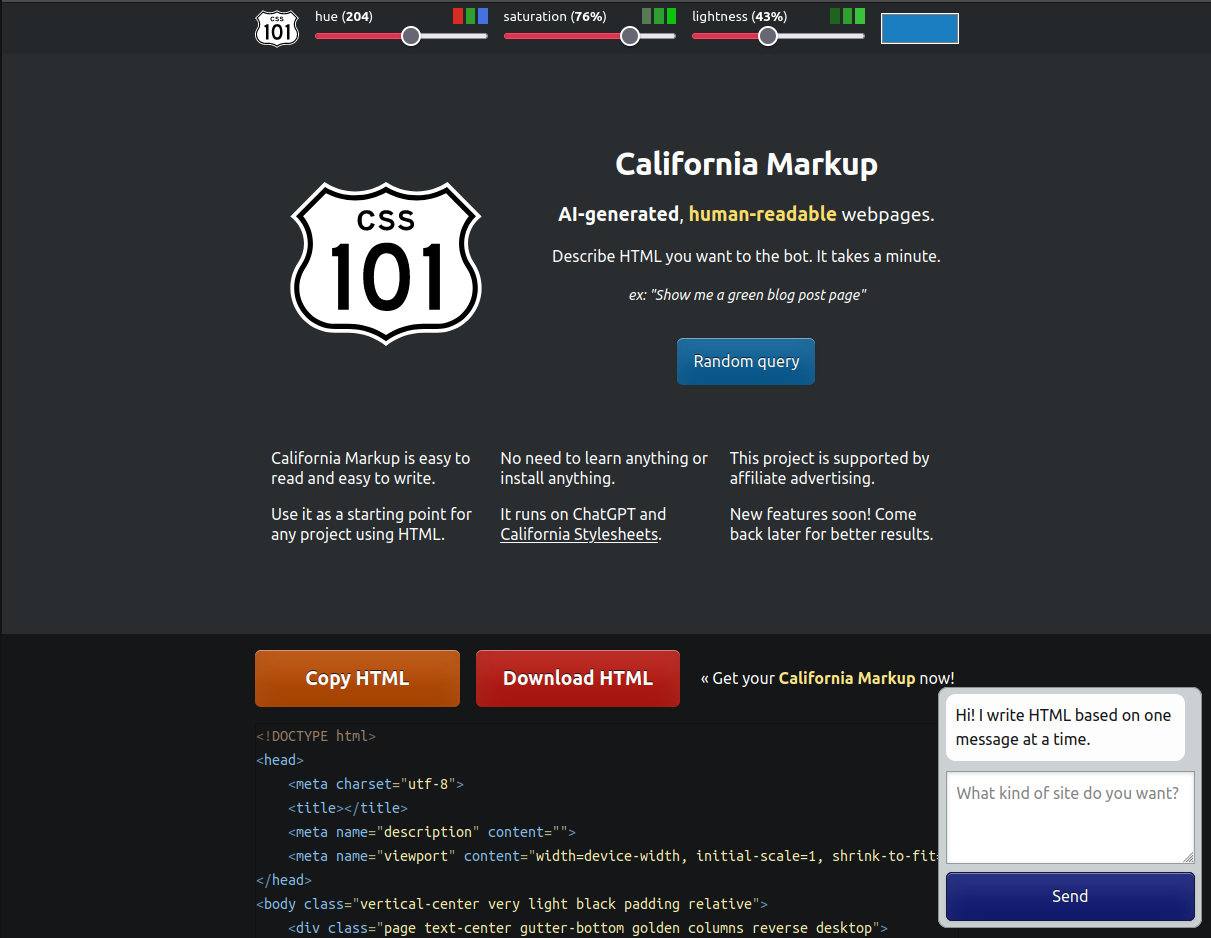Image resolution: width=1211 pixels, height=938 pixels.
Task: Pick the middle saturation preset square
Action: coord(659,16)
